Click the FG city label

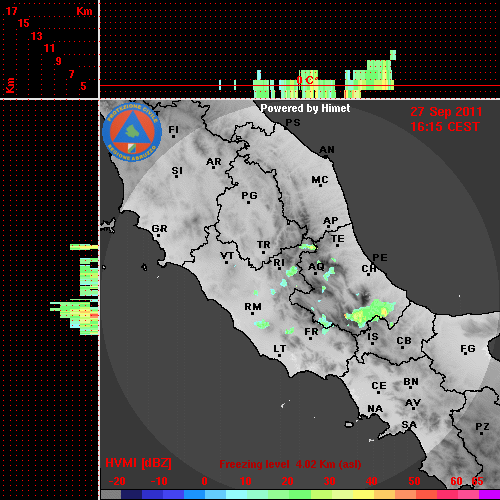[x=468, y=349]
